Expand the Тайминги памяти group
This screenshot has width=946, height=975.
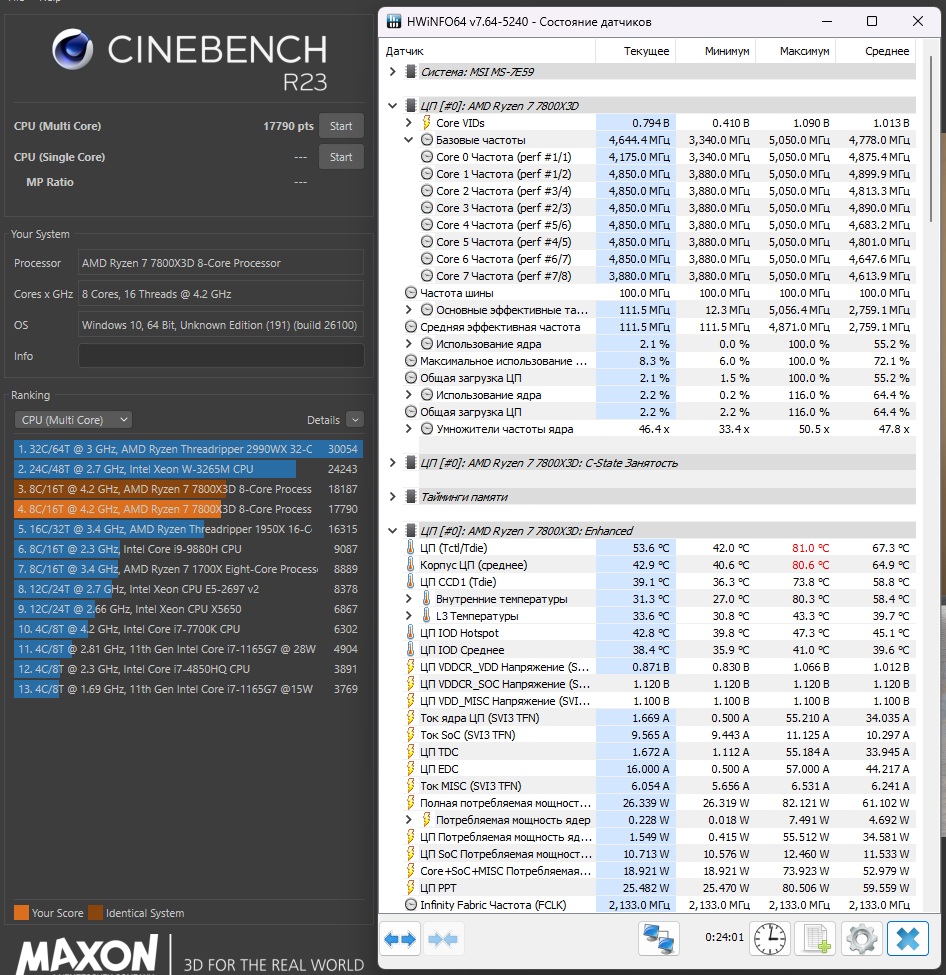coord(392,497)
